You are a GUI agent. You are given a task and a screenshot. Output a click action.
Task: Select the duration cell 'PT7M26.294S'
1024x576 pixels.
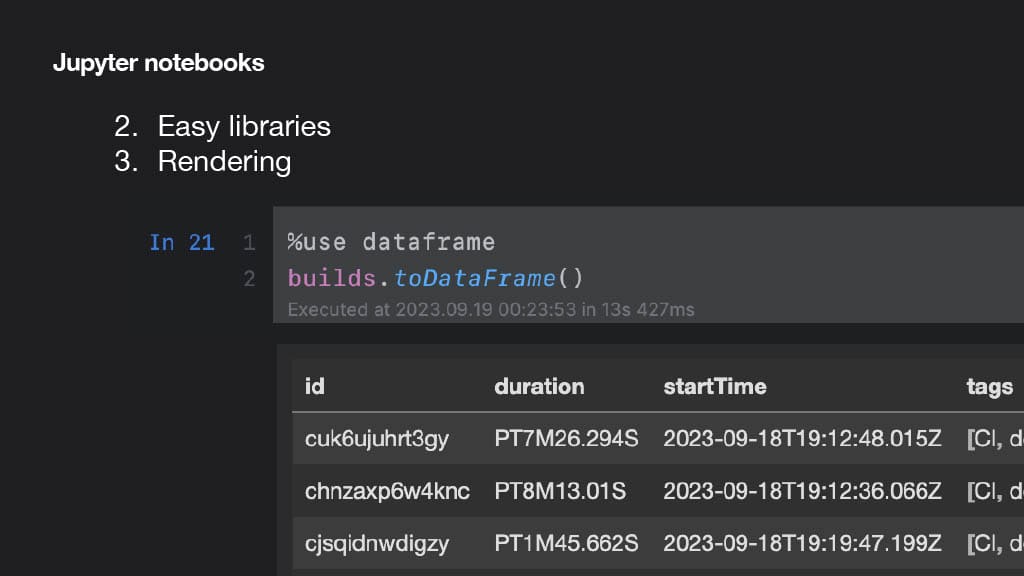(x=566, y=438)
